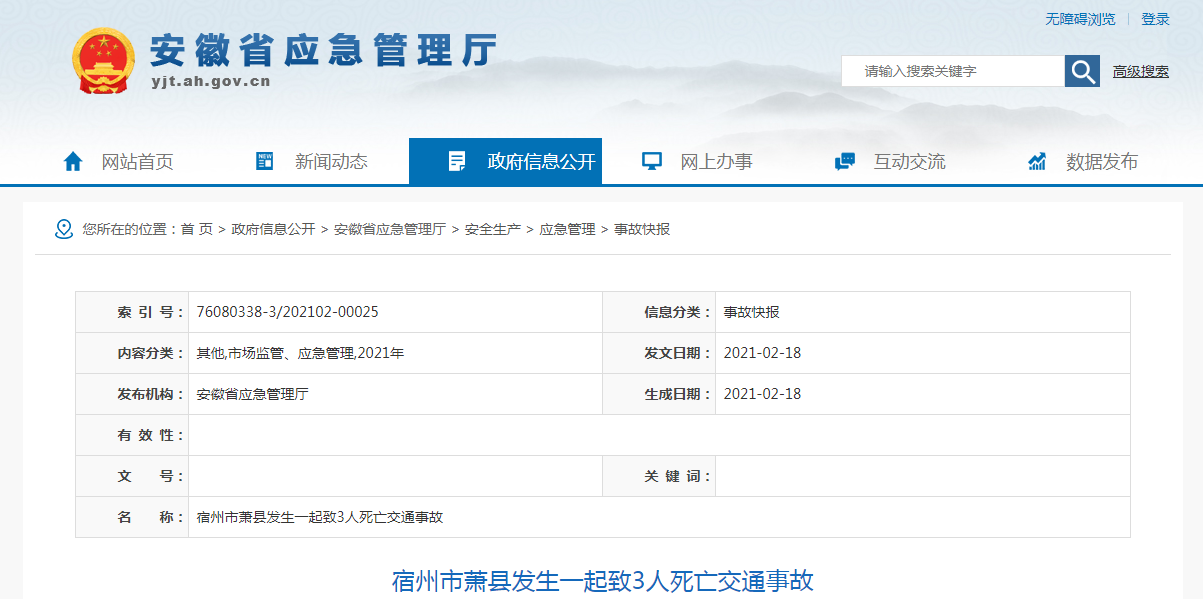Click the chart icon beside 数据发布
Viewport: 1203px width, 599px height.
coord(1037,161)
